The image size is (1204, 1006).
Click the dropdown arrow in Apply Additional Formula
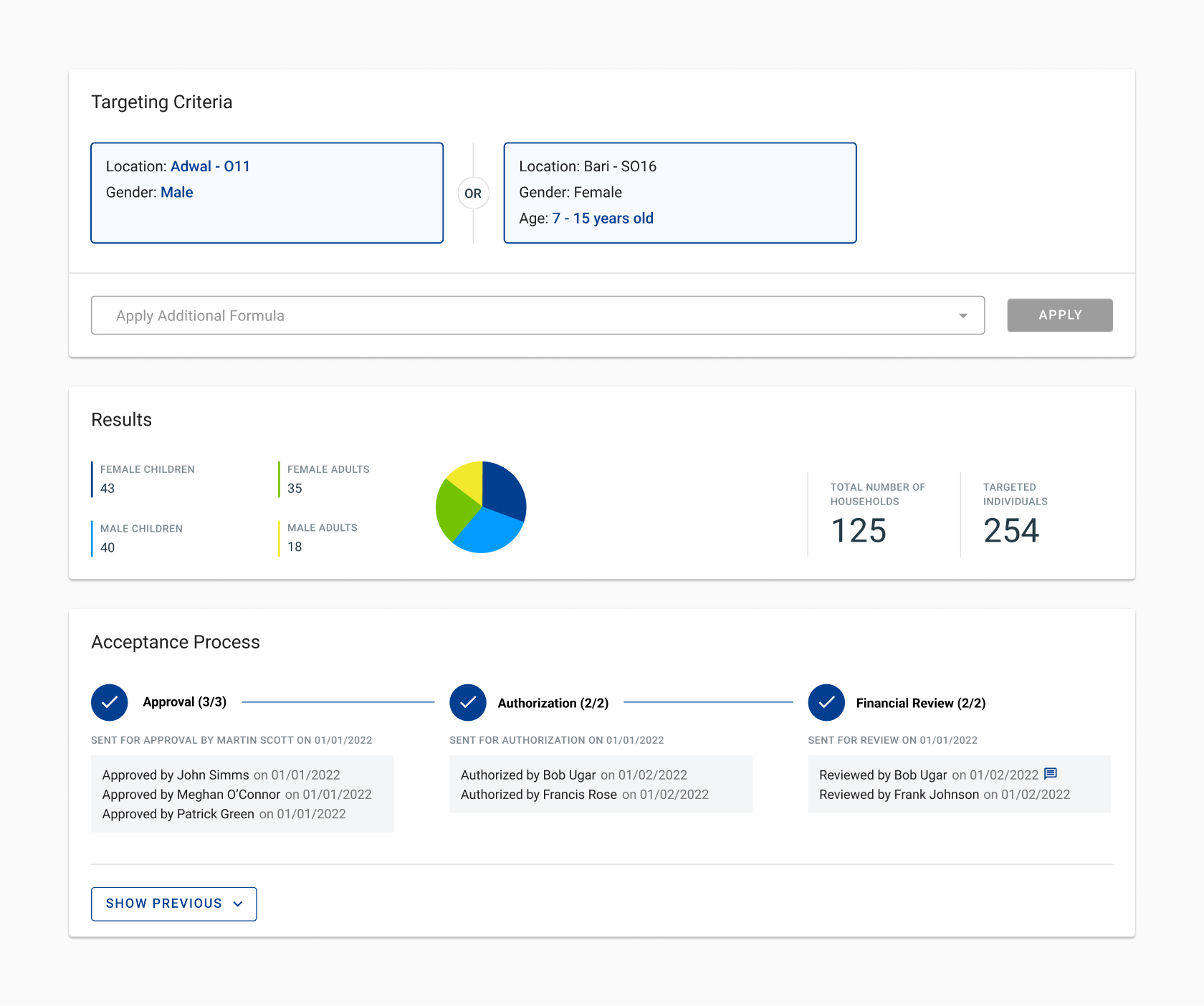pyautogui.click(x=962, y=316)
